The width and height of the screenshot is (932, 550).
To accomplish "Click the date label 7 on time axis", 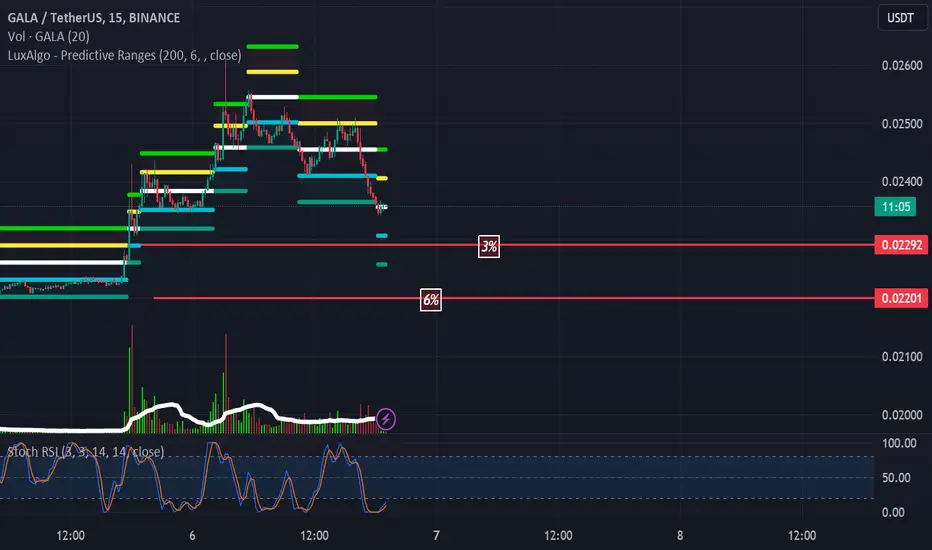I will [436, 536].
